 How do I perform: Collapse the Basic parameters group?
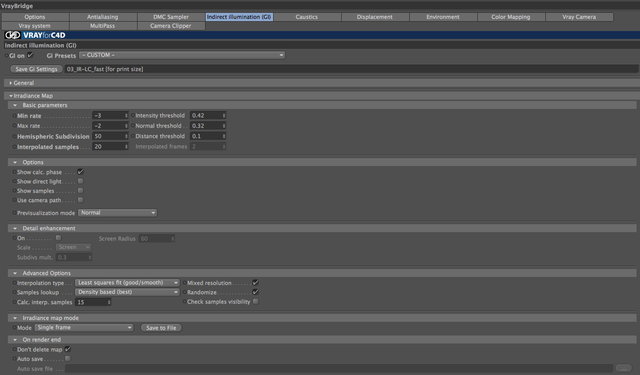point(15,105)
